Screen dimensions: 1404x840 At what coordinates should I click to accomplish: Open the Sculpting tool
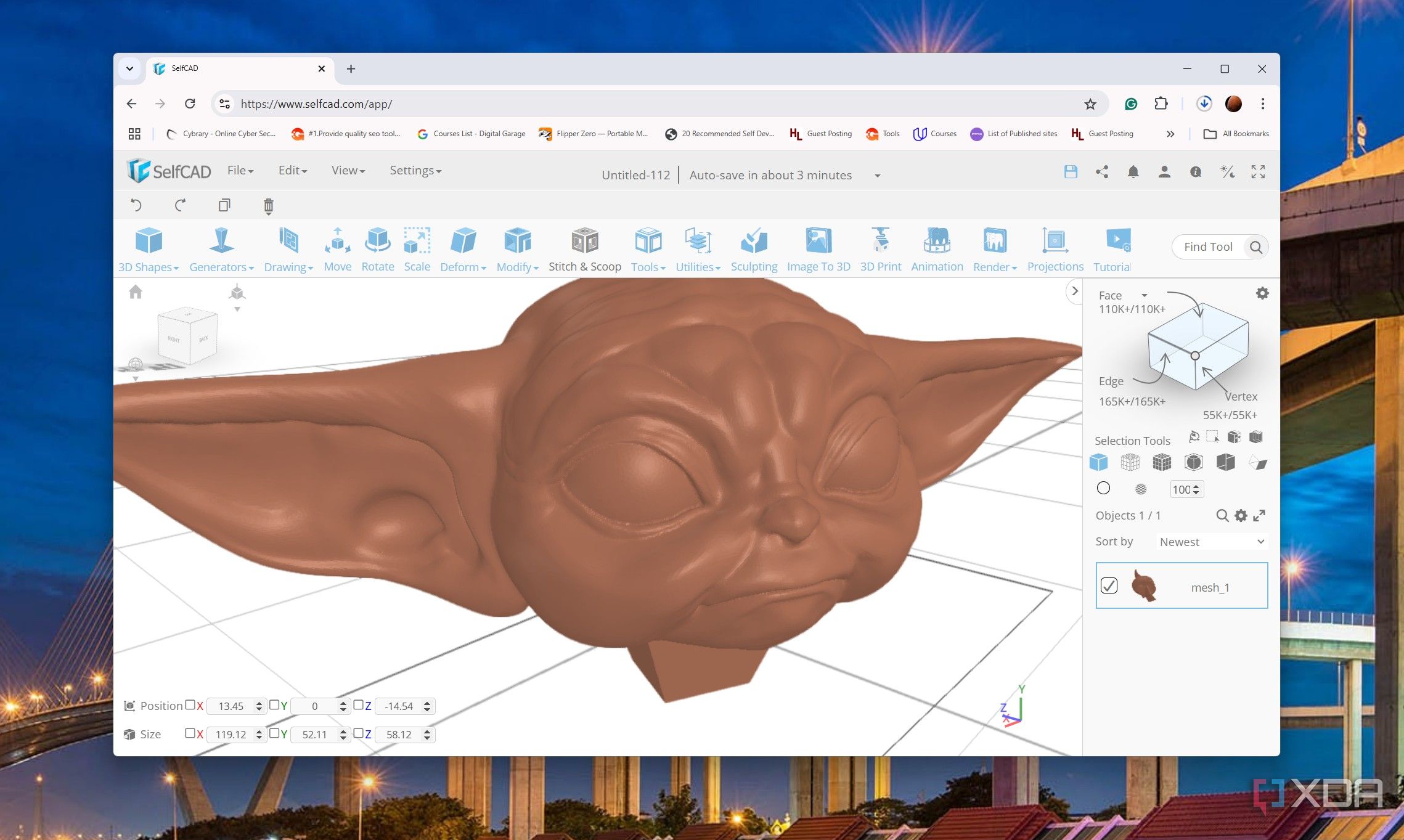pyautogui.click(x=754, y=250)
